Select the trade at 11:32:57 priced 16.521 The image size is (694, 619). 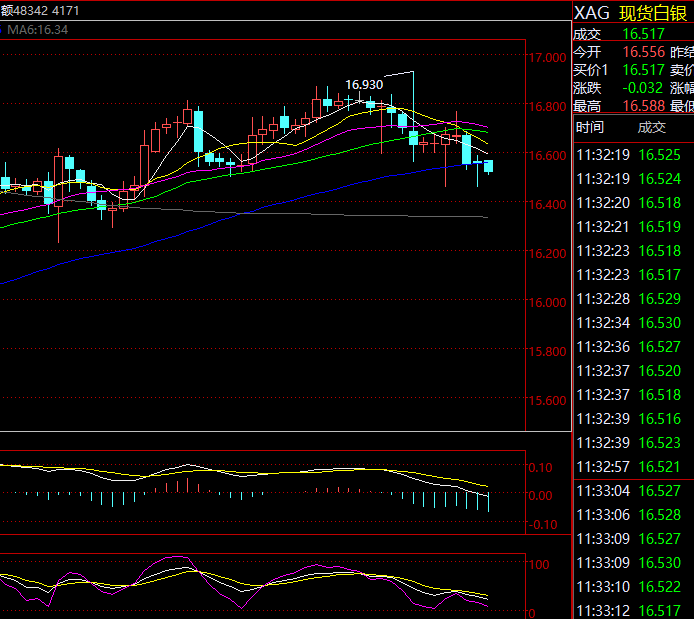[634, 467]
